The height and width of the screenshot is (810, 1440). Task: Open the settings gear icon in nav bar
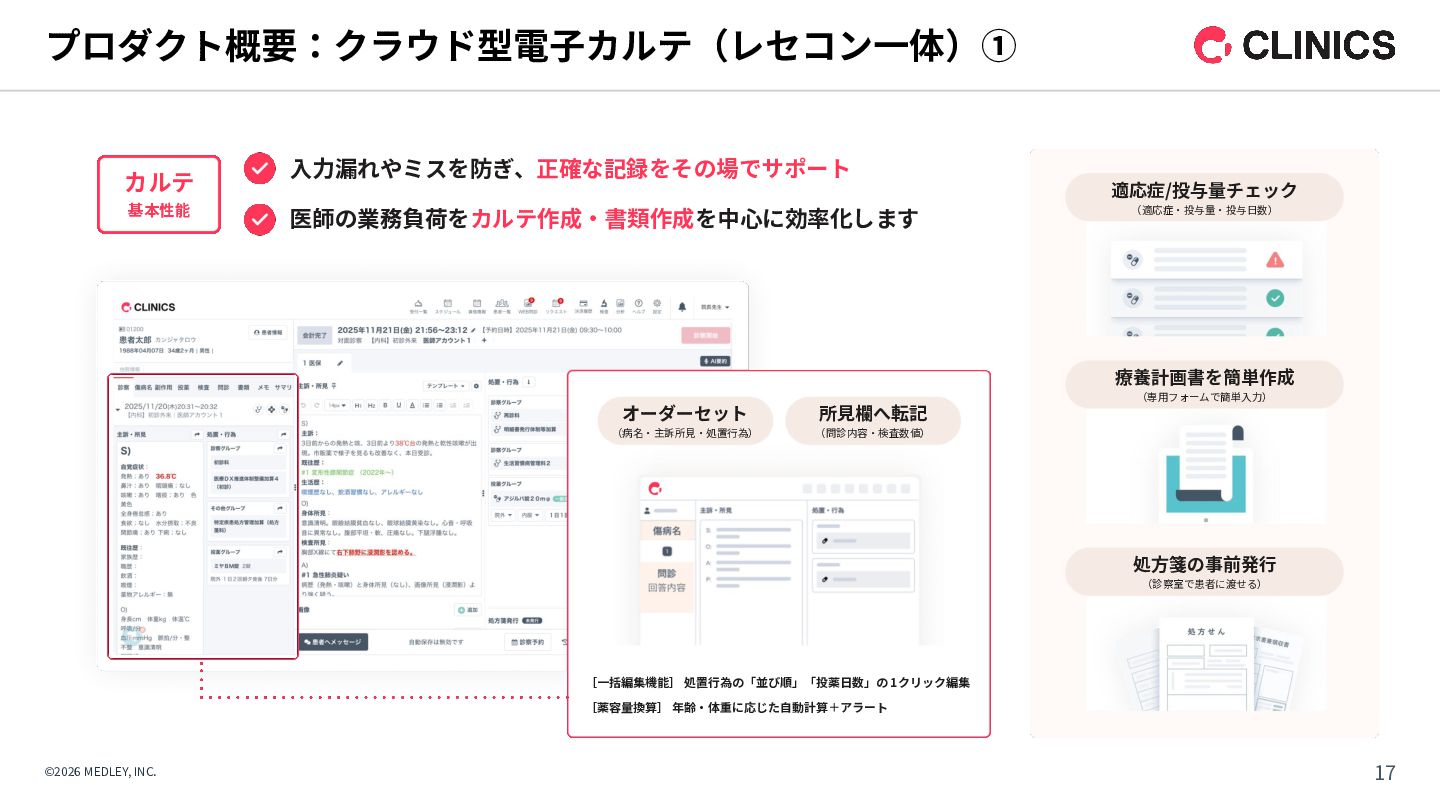tap(657, 303)
